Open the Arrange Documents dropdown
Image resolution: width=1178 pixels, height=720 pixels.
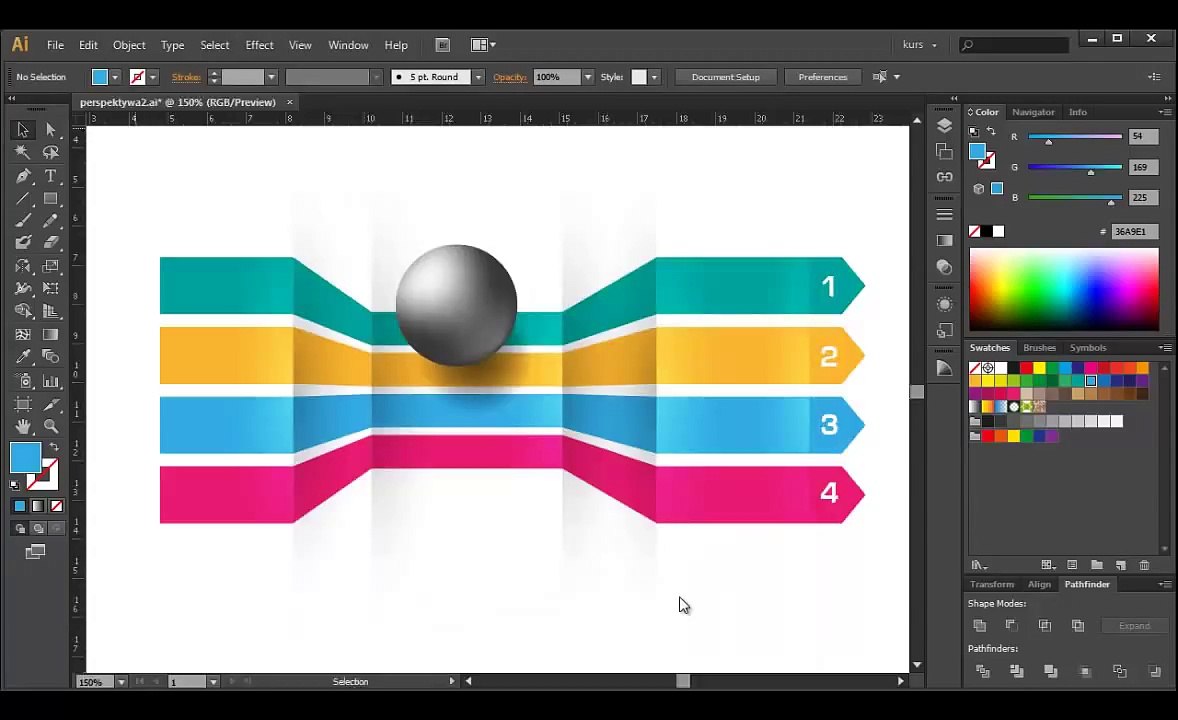pyautogui.click(x=483, y=45)
